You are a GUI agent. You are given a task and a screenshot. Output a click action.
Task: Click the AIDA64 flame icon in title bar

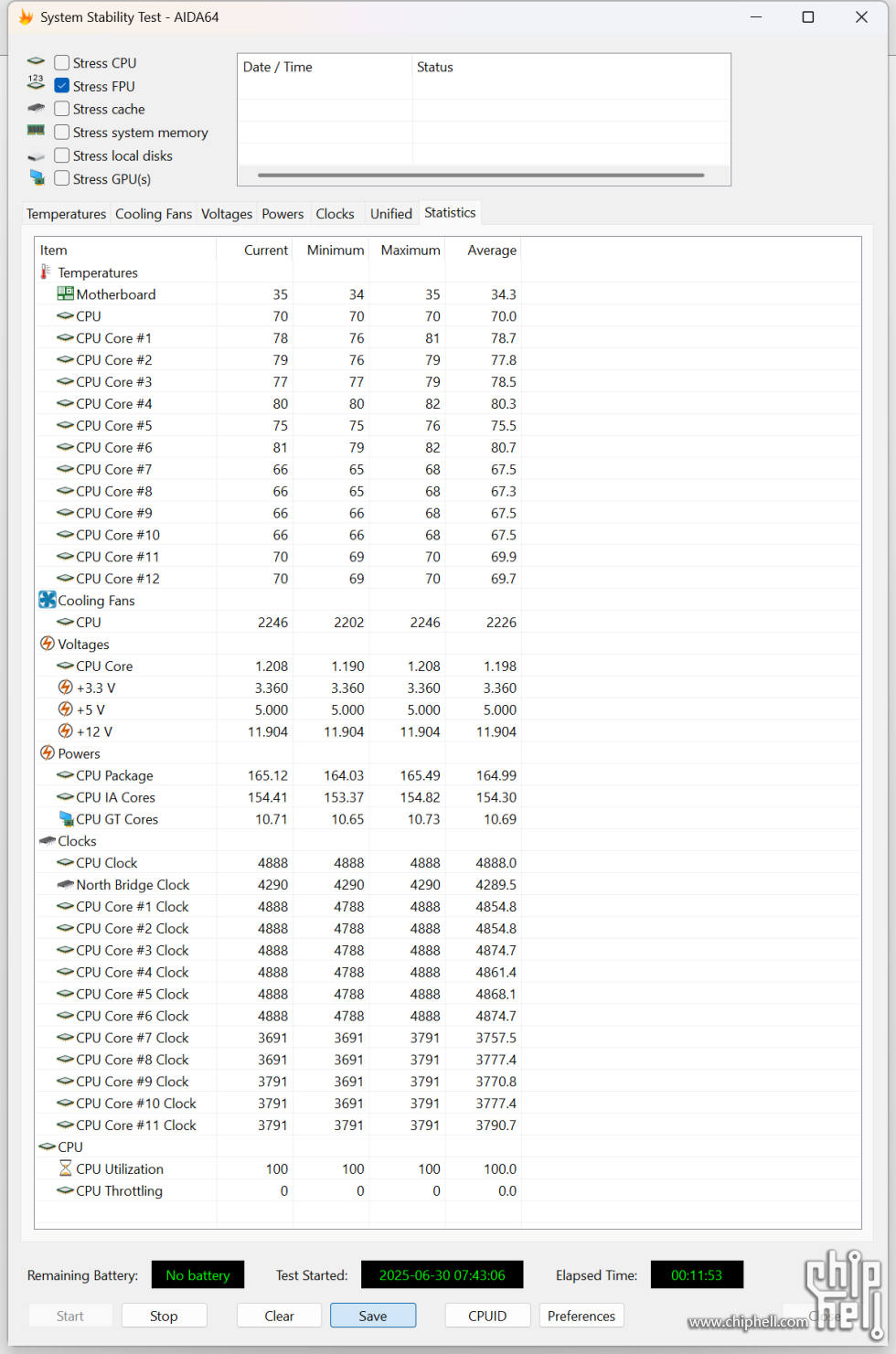tap(26, 17)
